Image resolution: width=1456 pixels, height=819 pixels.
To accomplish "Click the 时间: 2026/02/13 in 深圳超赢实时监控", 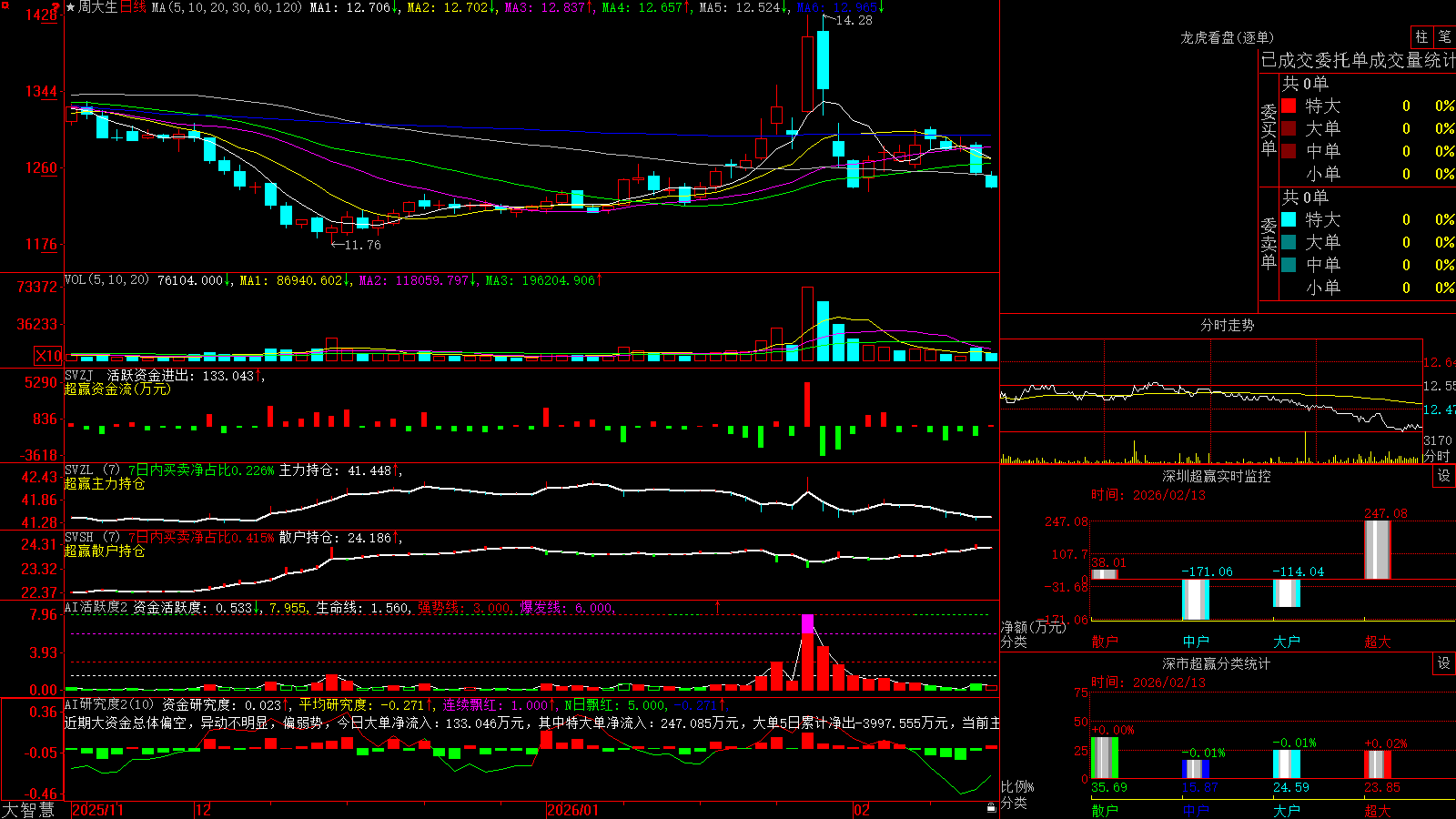I will (x=1148, y=495).
